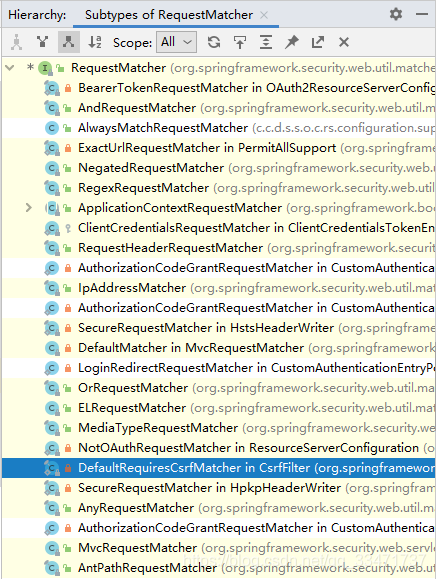Expand the ApplicationContextRequestMatcher node
This screenshot has height=579, width=436.
28,208
